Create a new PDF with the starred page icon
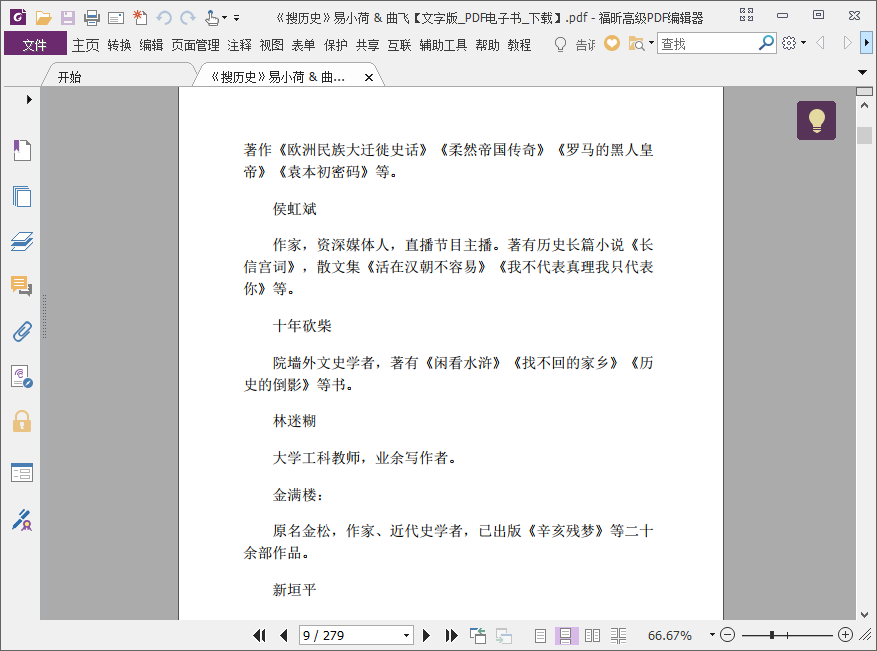The image size is (877, 651). [x=140, y=18]
